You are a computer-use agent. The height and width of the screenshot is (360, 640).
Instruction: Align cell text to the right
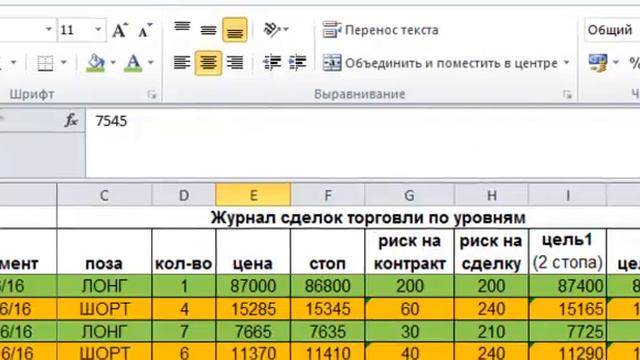(235, 63)
